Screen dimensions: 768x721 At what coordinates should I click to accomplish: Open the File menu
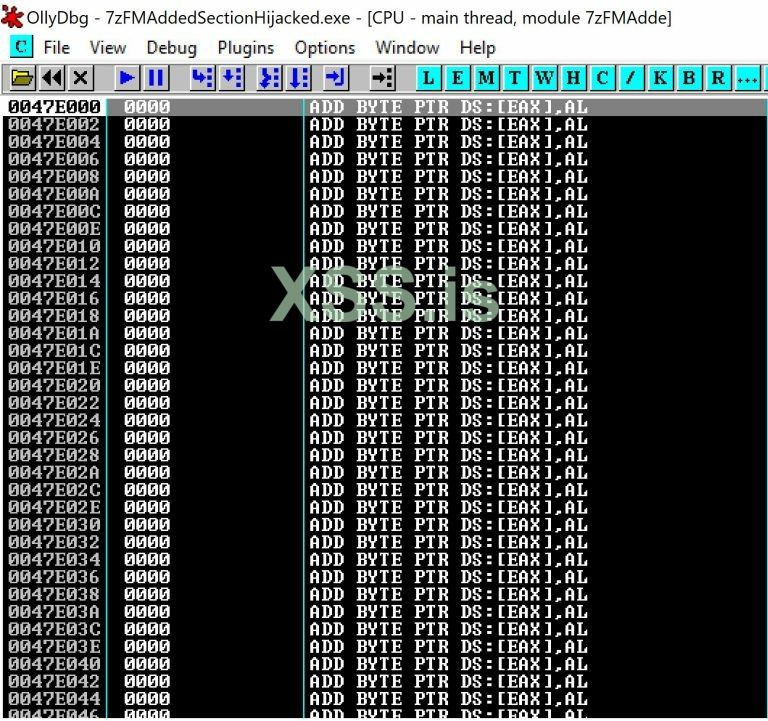[56, 48]
